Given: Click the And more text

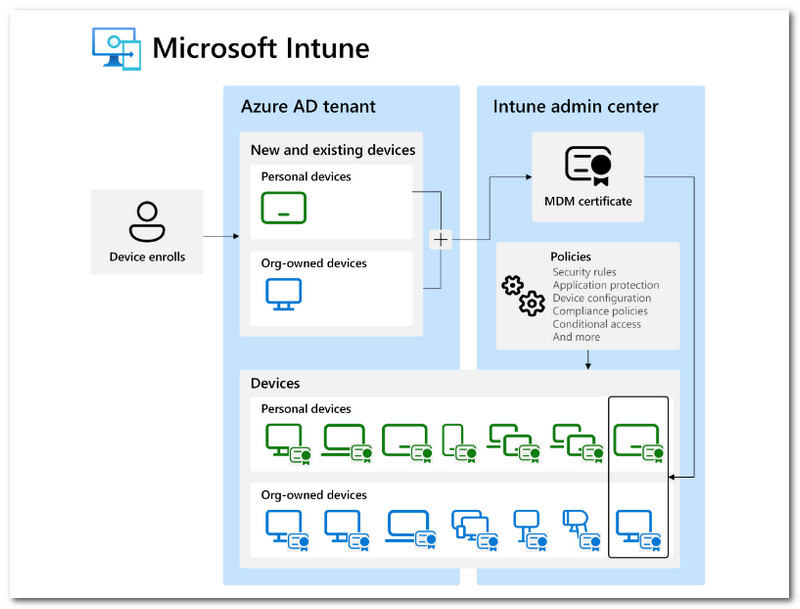Looking at the screenshot, I should [x=576, y=337].
